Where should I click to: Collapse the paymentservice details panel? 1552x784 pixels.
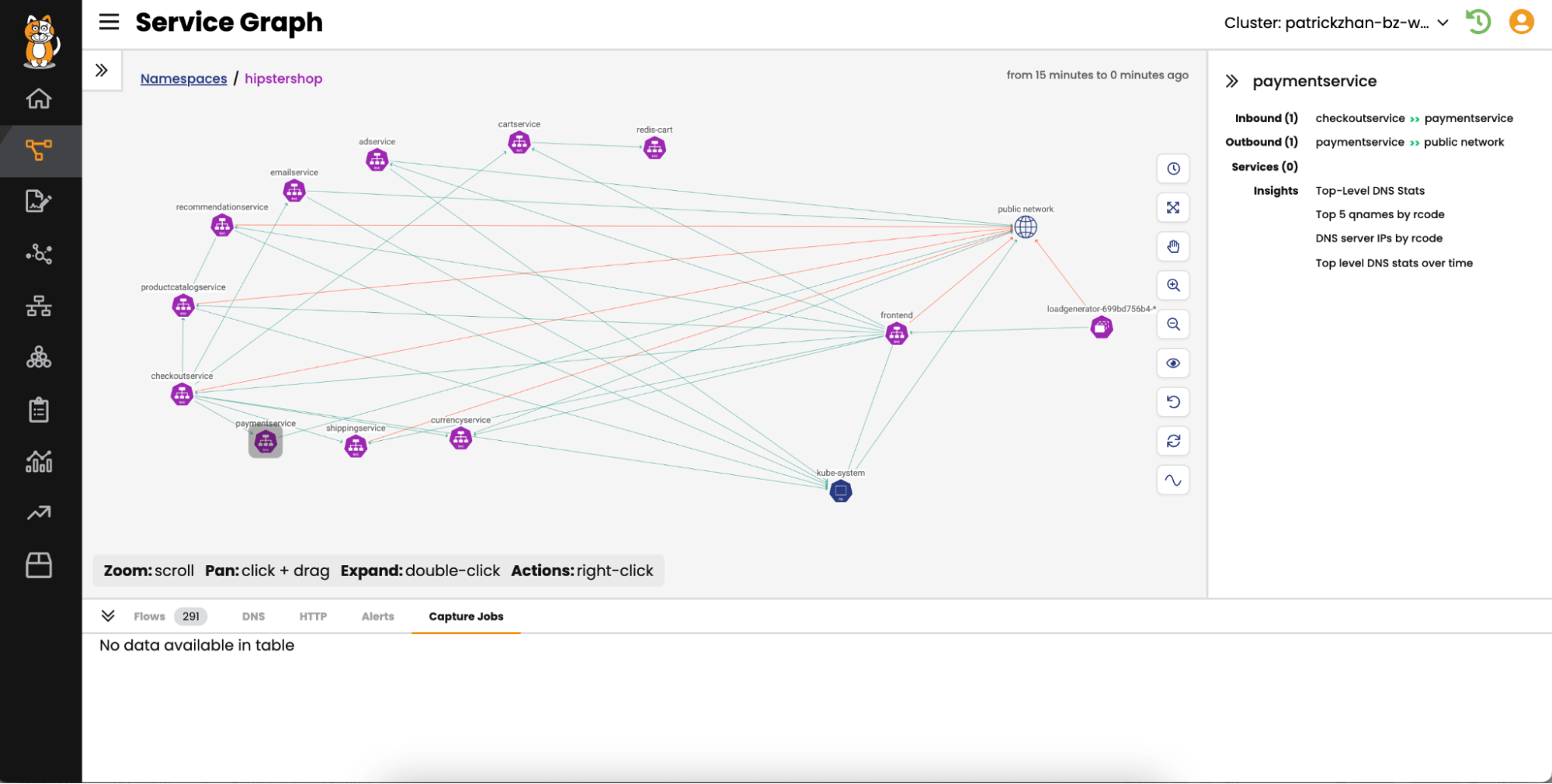point(1231,81)
